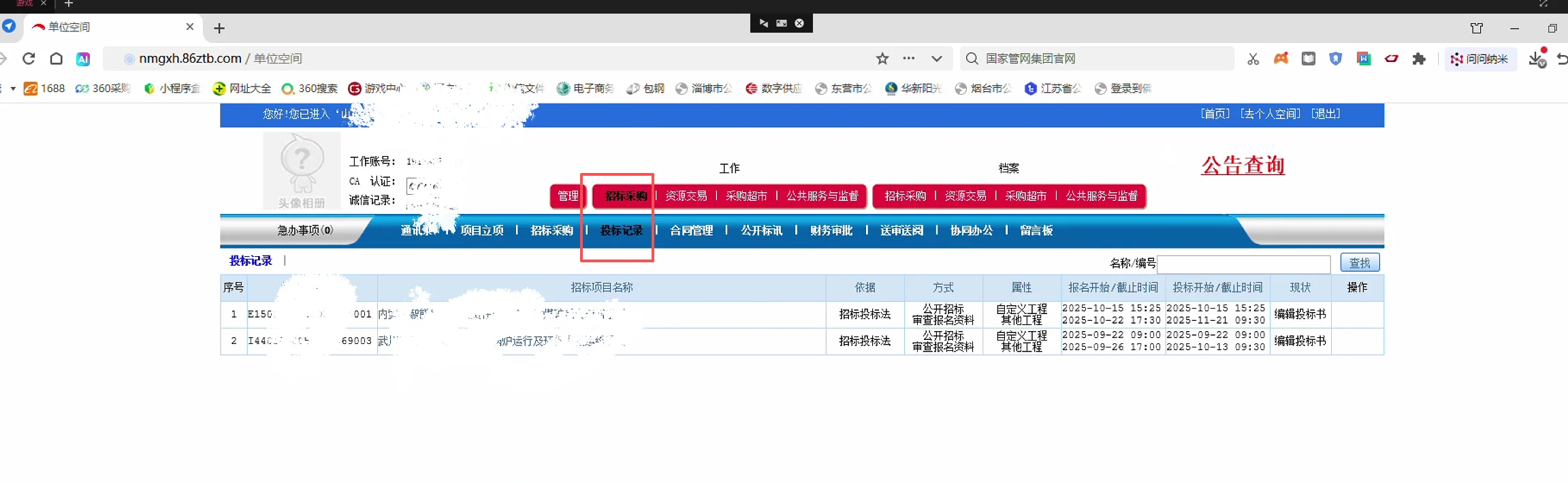1568x483 pixels.
Task: Open the three-dot more options in address bar
Action: pos(909,59)
